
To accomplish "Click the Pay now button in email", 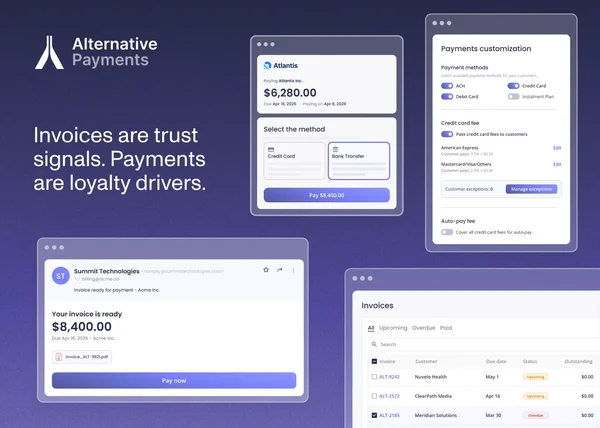I will pyautogui.click(x=174, y=381).
